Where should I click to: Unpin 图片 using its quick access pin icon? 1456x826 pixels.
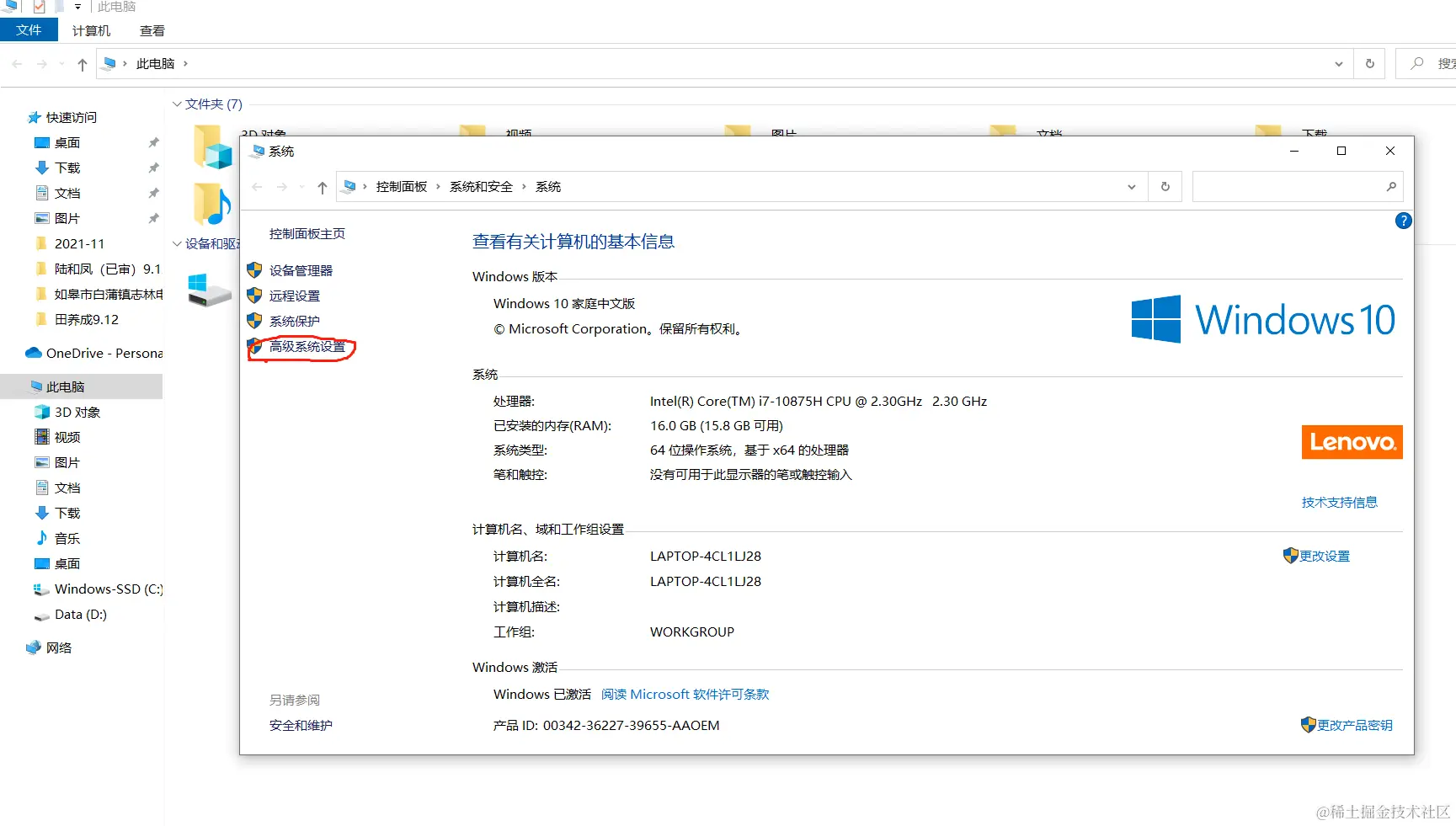[x=153, y=218]
